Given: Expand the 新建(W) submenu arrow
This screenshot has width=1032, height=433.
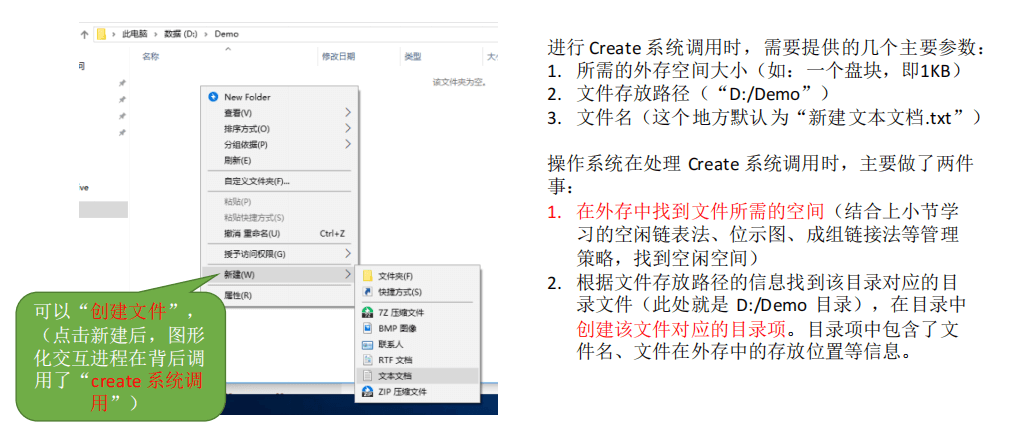Looking at the screenshot, I should (348, 274).
